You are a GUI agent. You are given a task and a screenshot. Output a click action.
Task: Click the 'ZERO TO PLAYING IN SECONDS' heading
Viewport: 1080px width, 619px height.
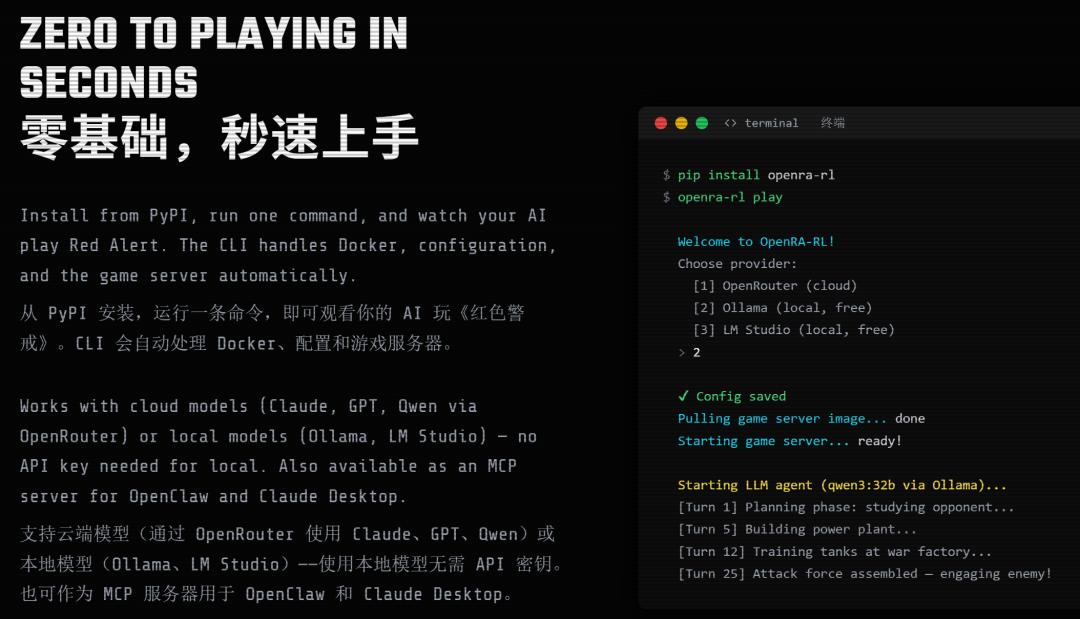point(214,58)
